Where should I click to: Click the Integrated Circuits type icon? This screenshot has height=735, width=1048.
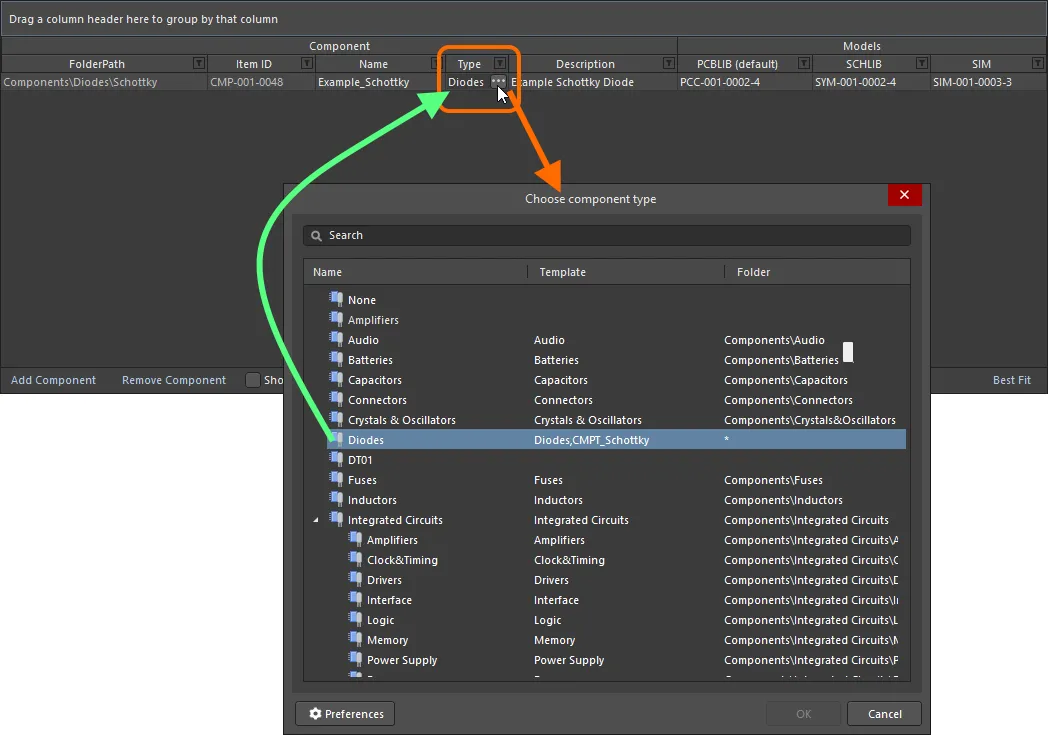pos(336,519)
